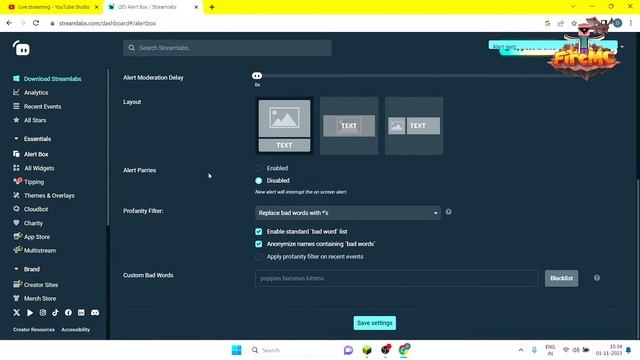
Task: Open the Instagram social icon
Action: [43, 313]
